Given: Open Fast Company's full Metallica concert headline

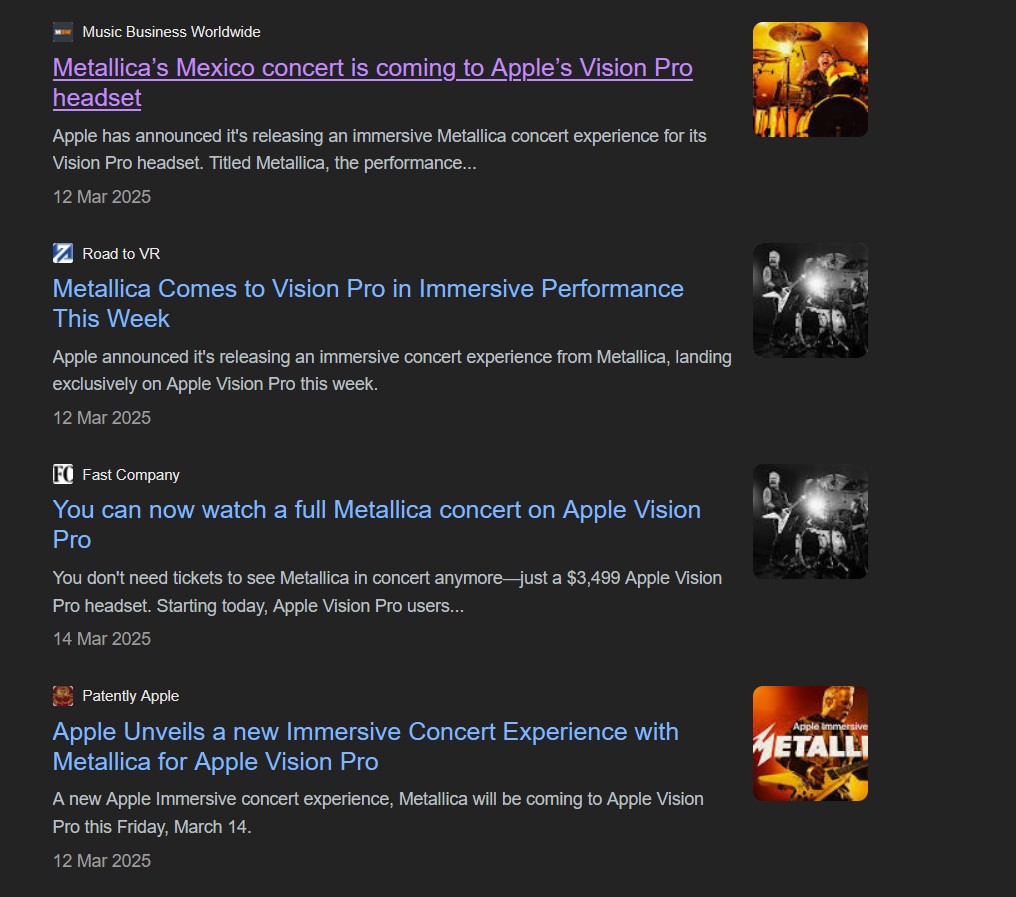Looking at the screenshot, I should click(376, 524).
